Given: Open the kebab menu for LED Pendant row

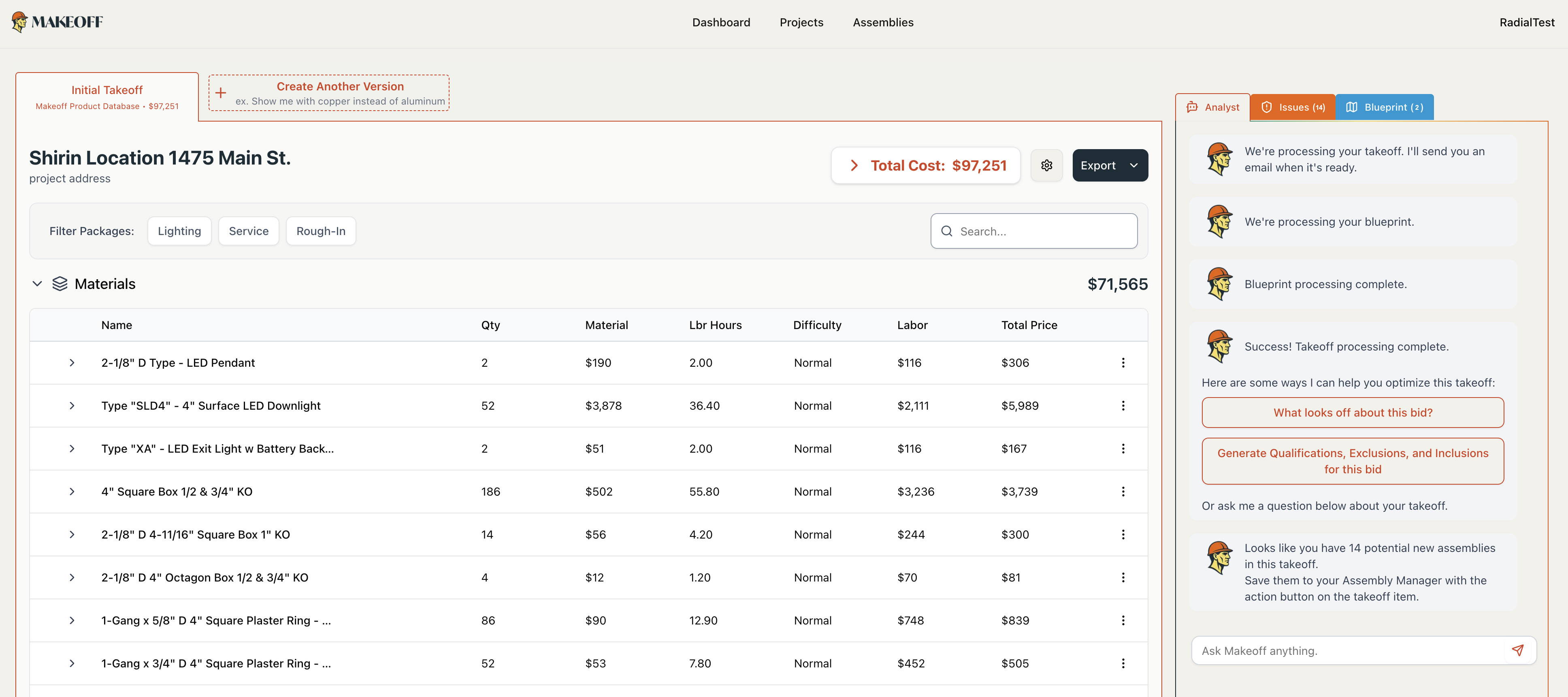Looking at the screenshot, I should [1123, 363].
